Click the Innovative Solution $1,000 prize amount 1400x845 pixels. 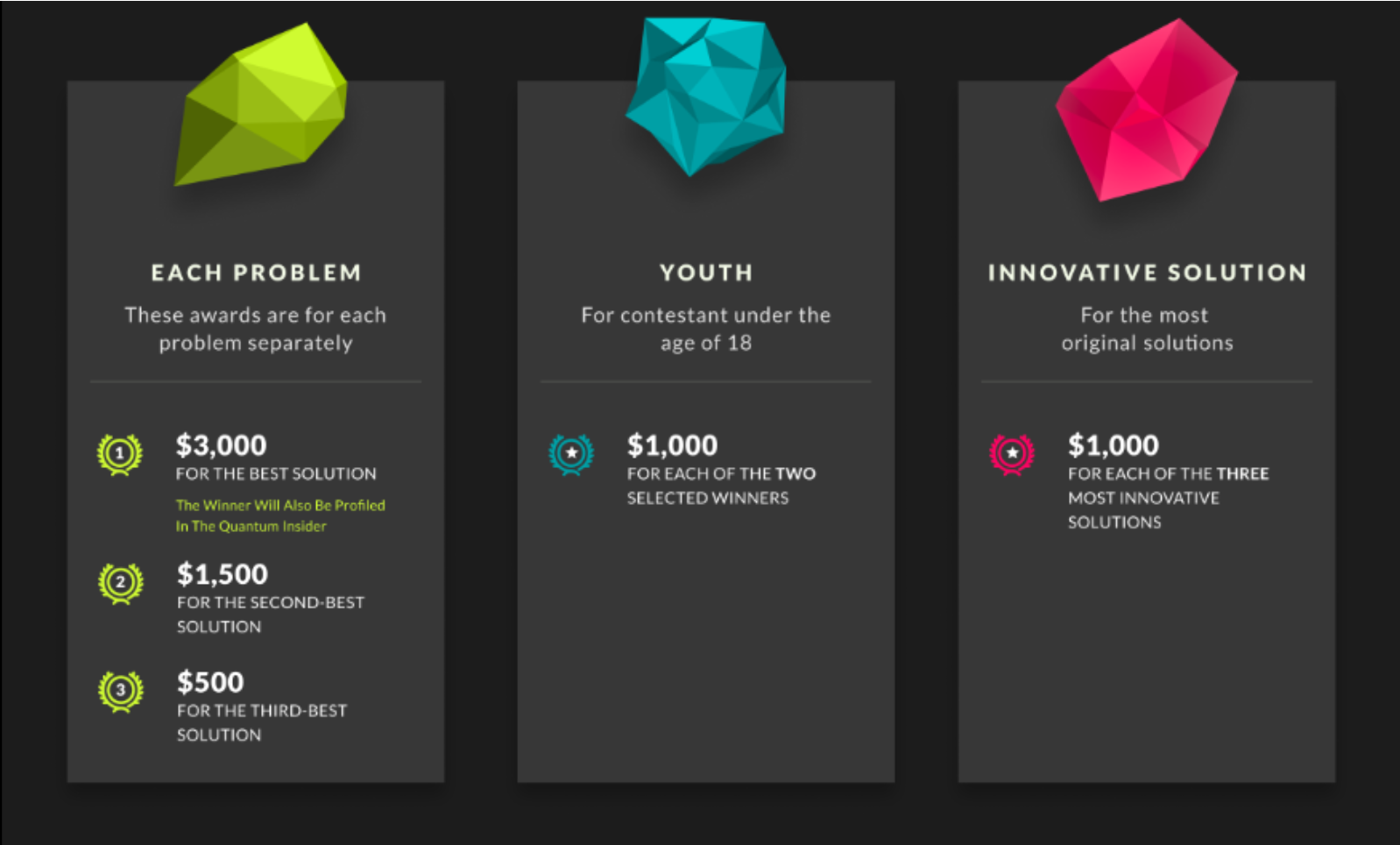coord(1113,445)
